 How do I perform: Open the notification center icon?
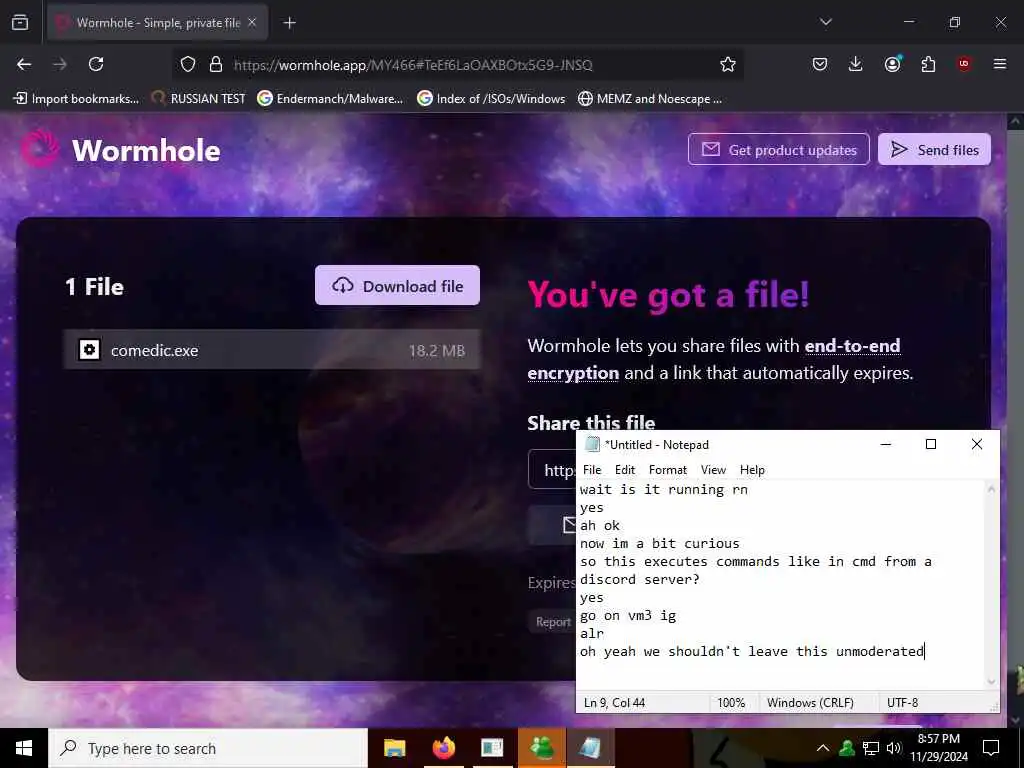991,748
